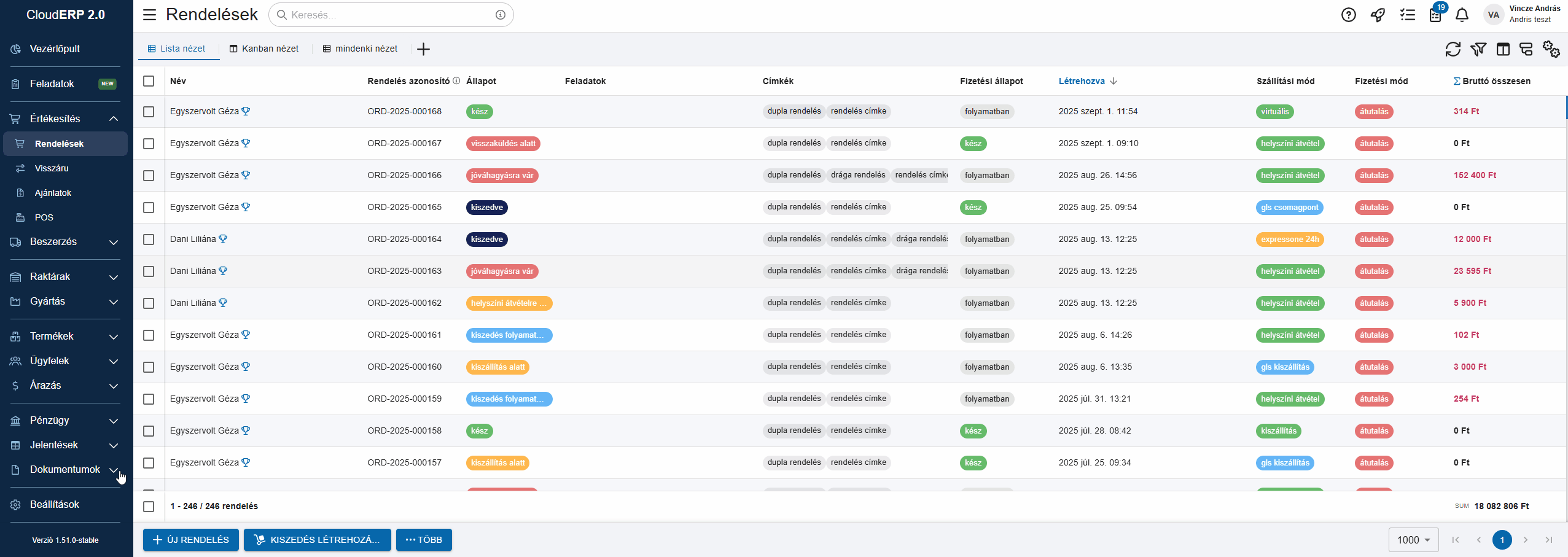Add a new view with plus icon
This screenshot has width=1568, height=557.
tap(423, 49)
